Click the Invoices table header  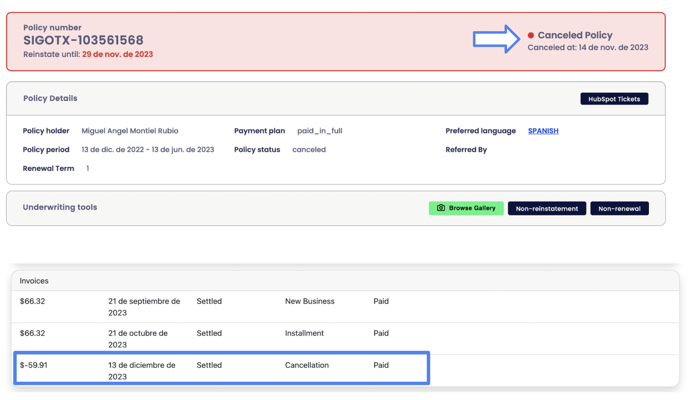click(x=34, y=281)
